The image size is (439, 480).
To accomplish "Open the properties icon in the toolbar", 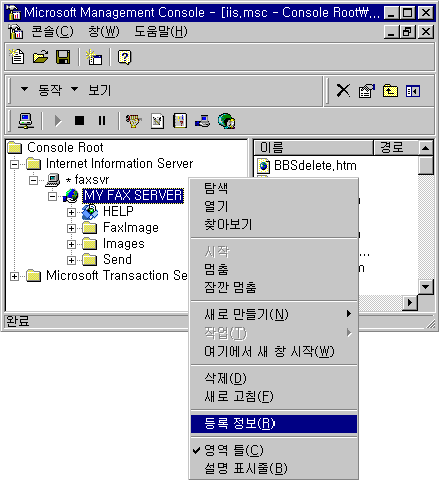I will pos(366,91).
